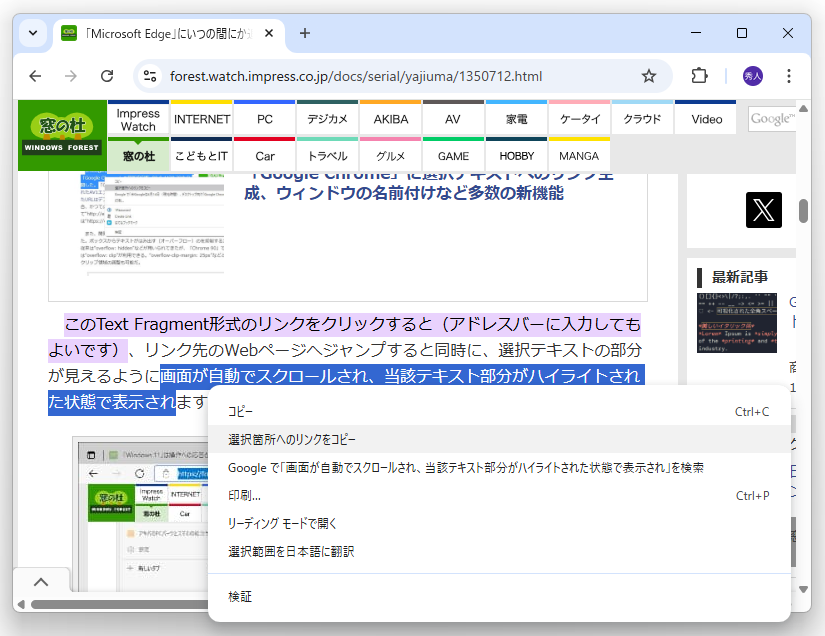Open a new tab with the plus icon
Screen dimensions: 825x636
[305, 32]
